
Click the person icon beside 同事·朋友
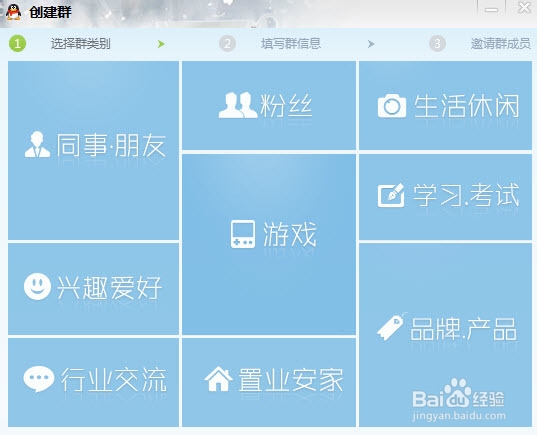click(37, 145)
